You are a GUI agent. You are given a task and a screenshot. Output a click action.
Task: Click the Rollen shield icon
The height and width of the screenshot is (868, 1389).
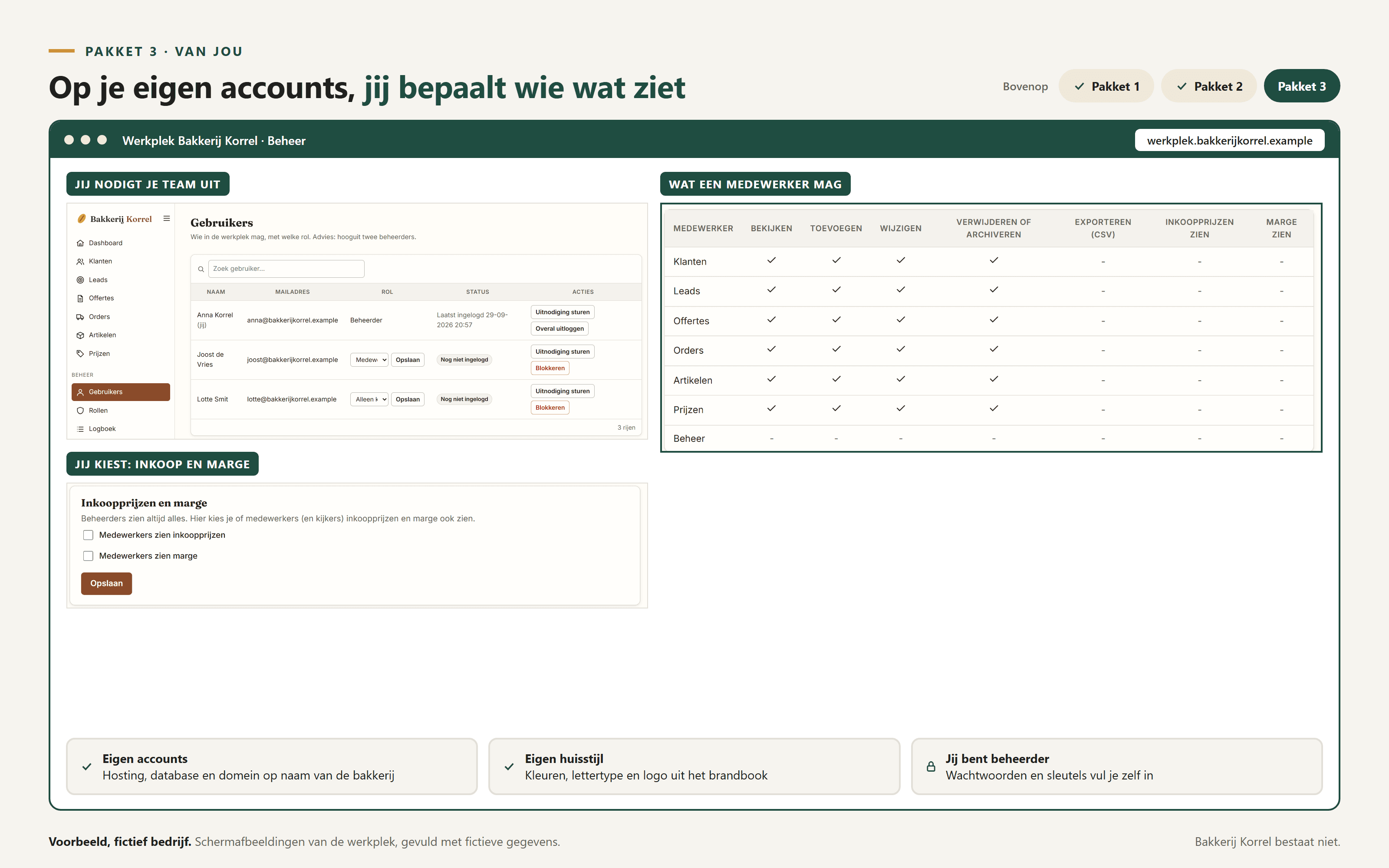pyautogui.click(x=80, y=411)
